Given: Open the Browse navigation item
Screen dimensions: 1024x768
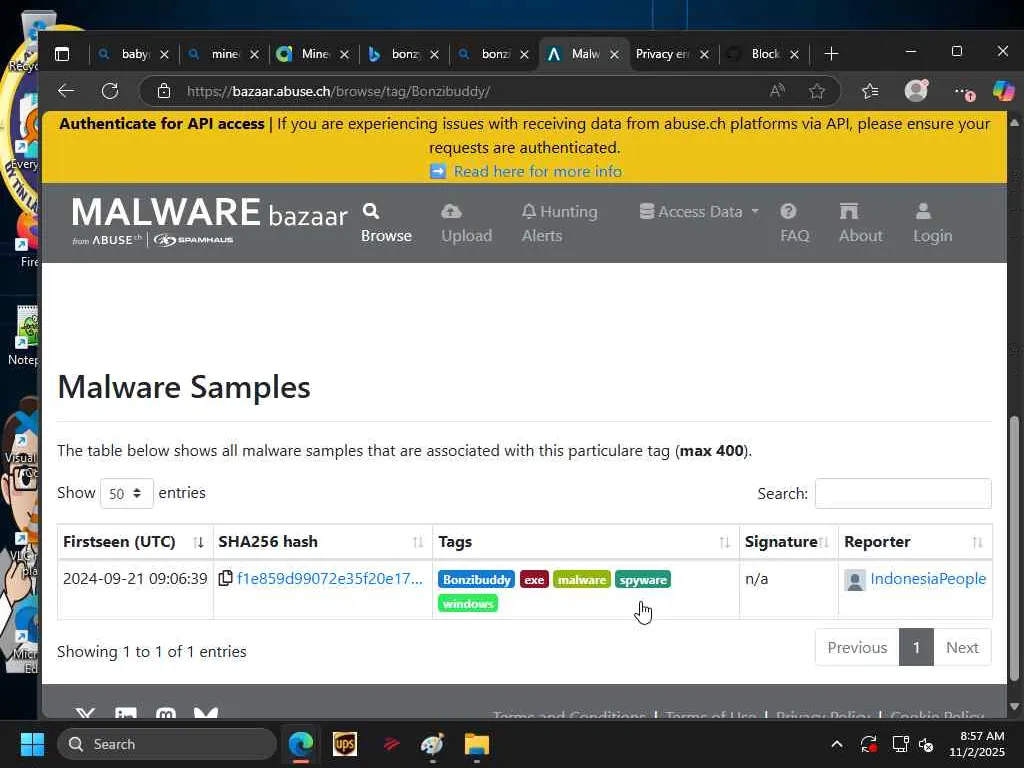Looking at the screenshot, I should click(386, 223).
